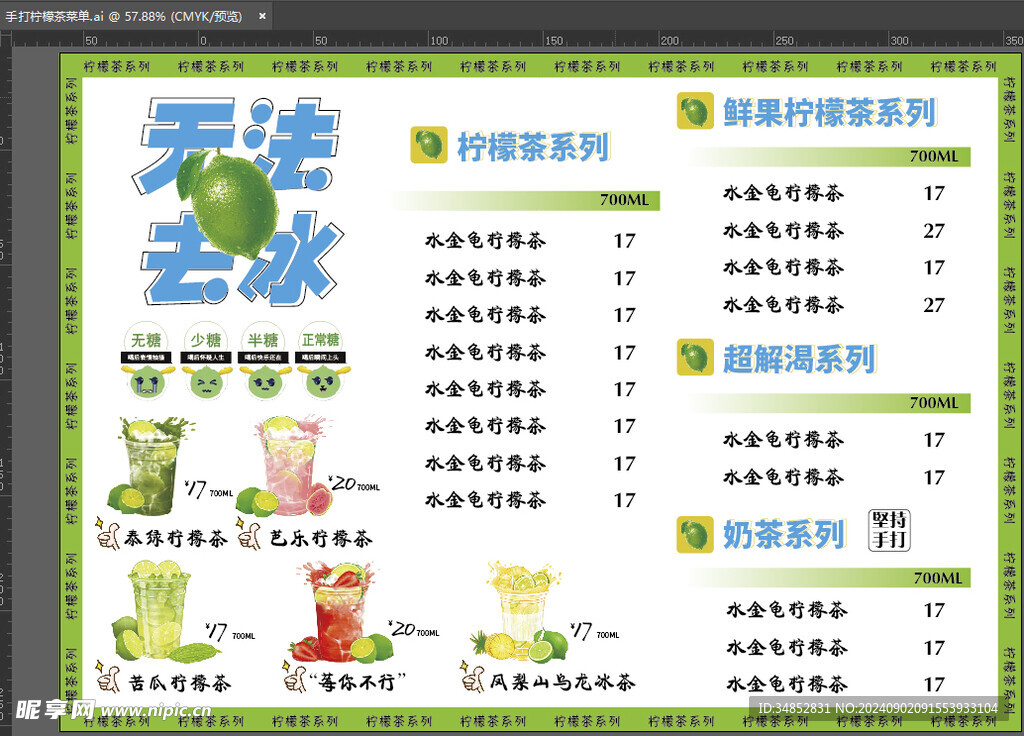Select the 700ML gradient bar under 超解渴系列
This screenshot has width=1024, height=736.
click(x=828, y=403)
